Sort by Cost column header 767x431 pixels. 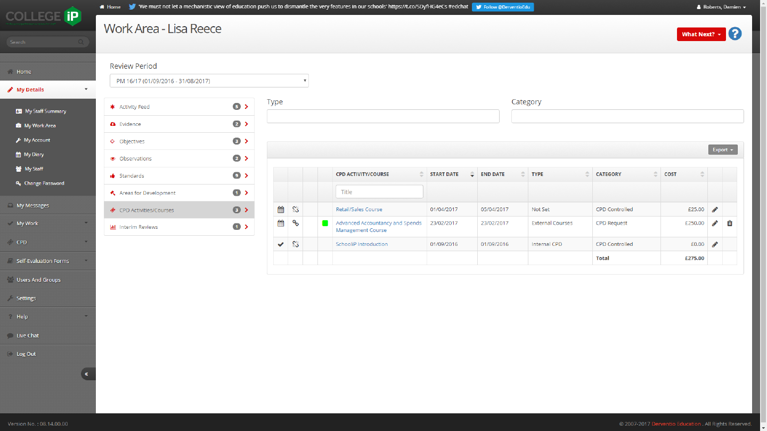point(684,174)
